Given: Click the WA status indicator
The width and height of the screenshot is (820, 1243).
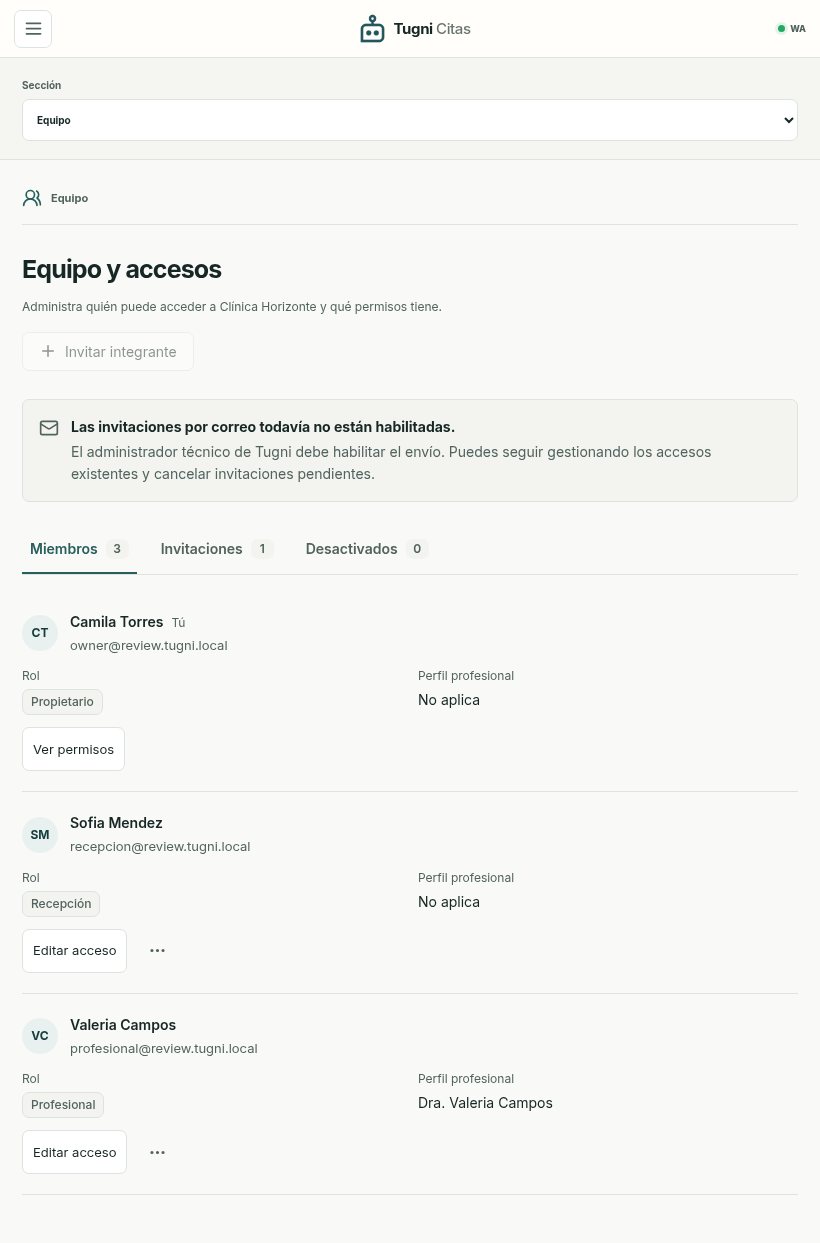Looking at the screenshot, I should point(791,29).
